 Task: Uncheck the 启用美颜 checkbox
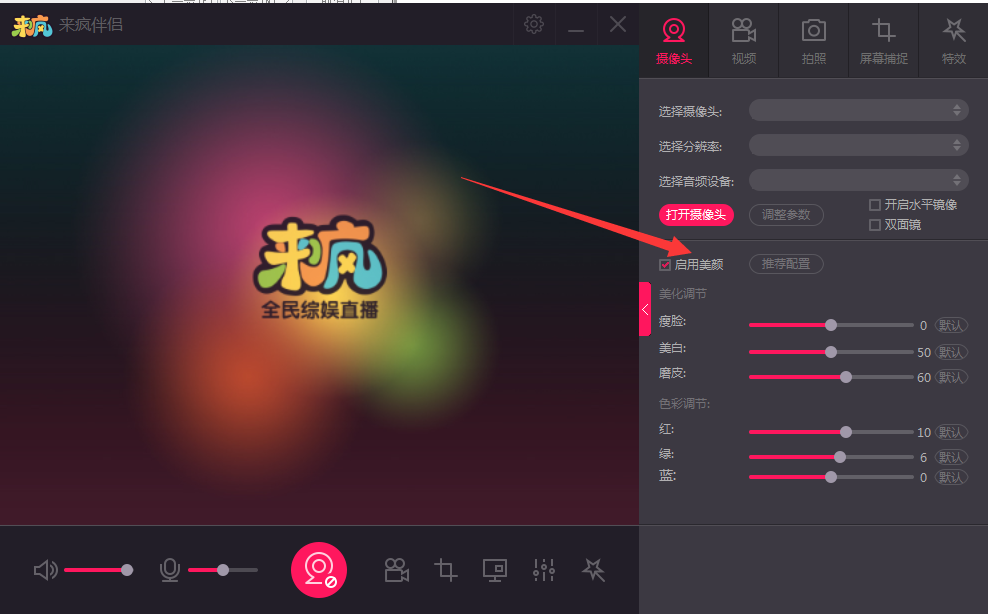pos(665,265)
